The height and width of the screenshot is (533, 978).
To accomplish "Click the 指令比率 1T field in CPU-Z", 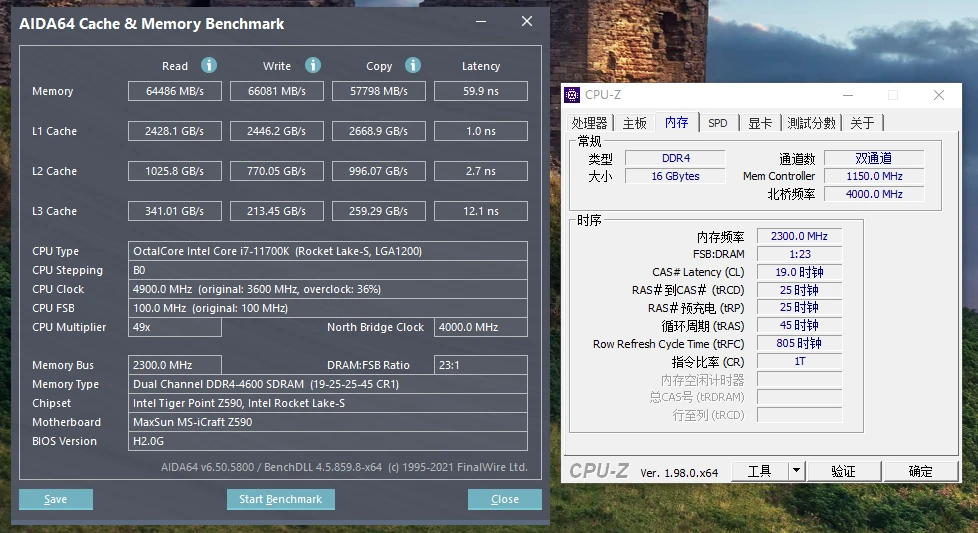I will pos(800,362).
